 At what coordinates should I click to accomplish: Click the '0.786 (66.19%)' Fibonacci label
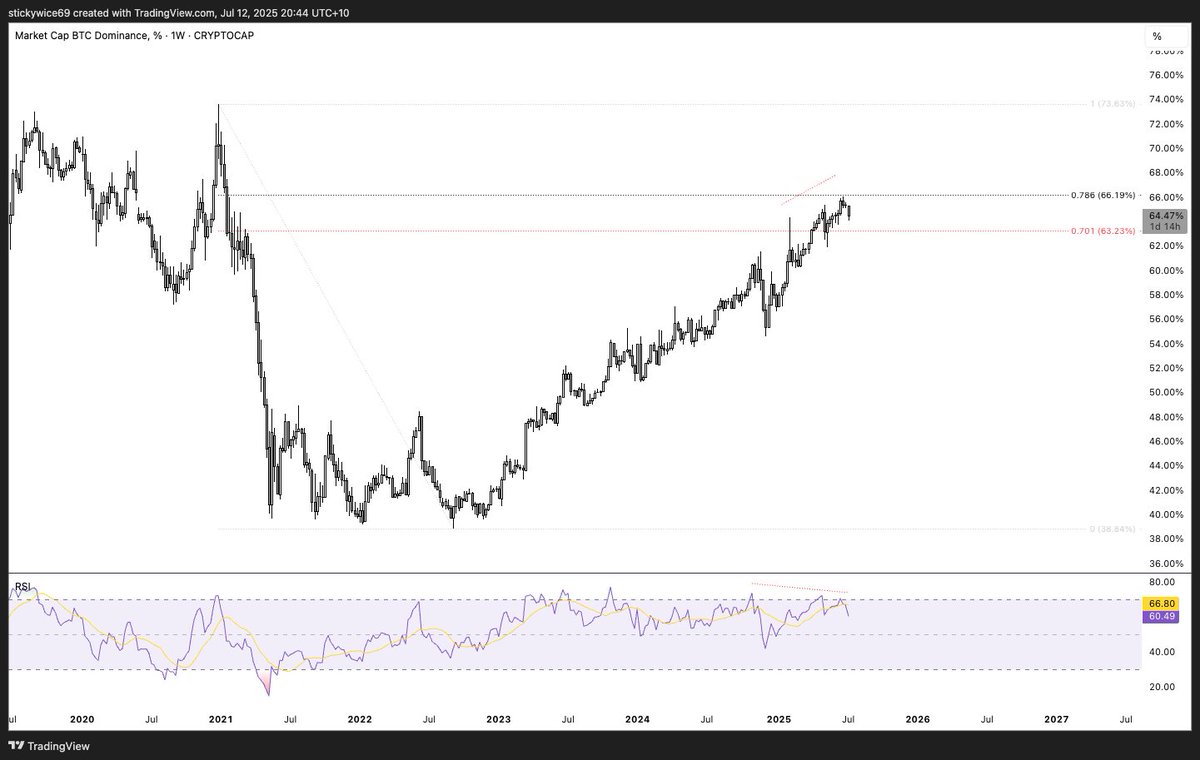tap(1103, 195)
